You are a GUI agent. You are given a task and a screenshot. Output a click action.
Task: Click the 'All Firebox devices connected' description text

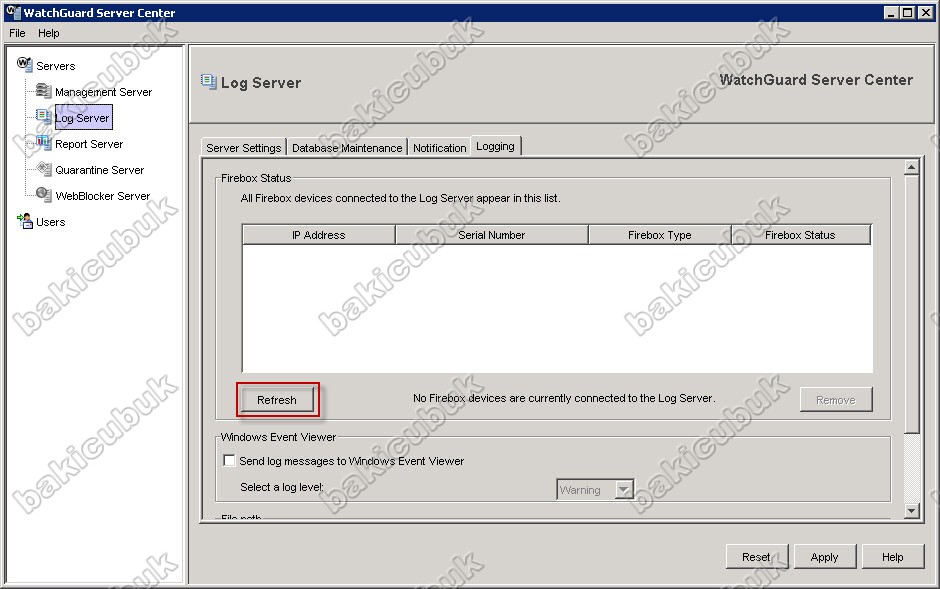pos(400,198)
